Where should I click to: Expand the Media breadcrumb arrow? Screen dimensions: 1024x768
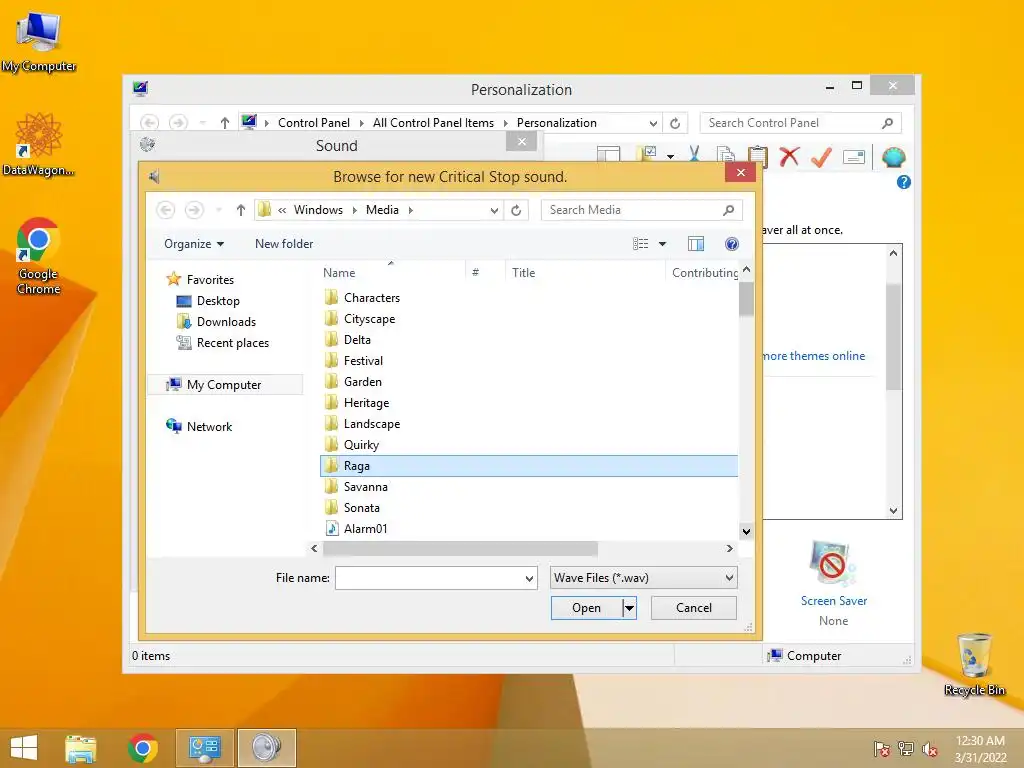click(x=411, y=210)
